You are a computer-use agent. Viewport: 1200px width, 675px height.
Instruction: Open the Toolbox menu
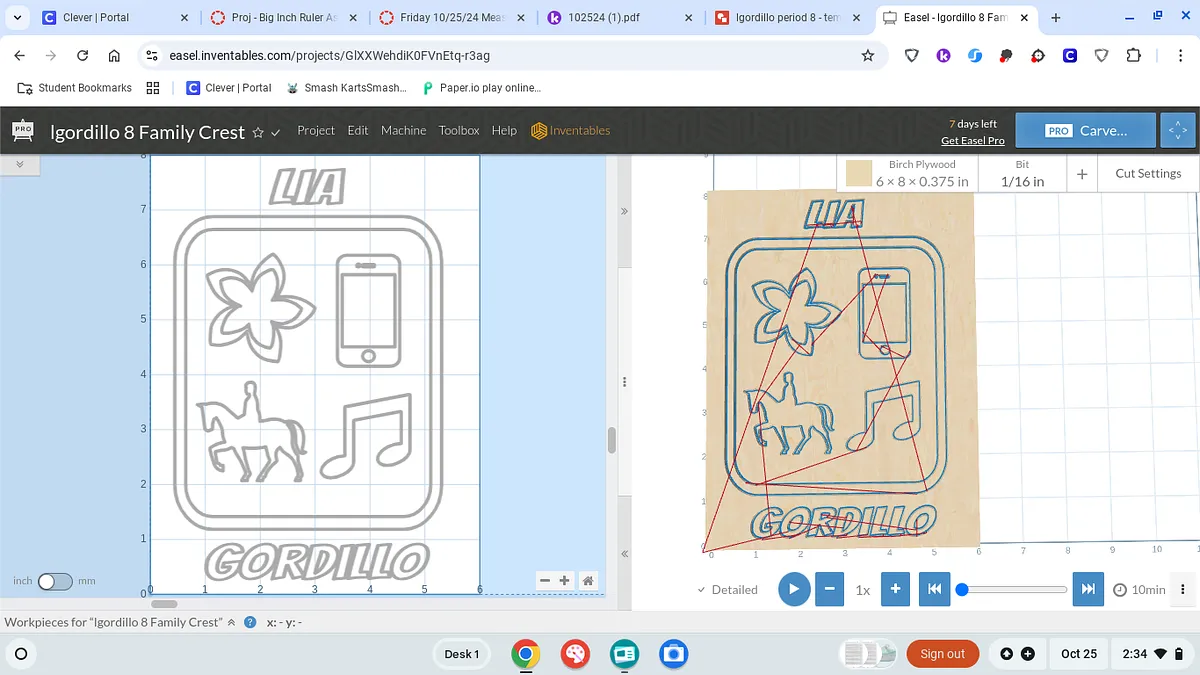pyautogui.click(x=459, y=131)
